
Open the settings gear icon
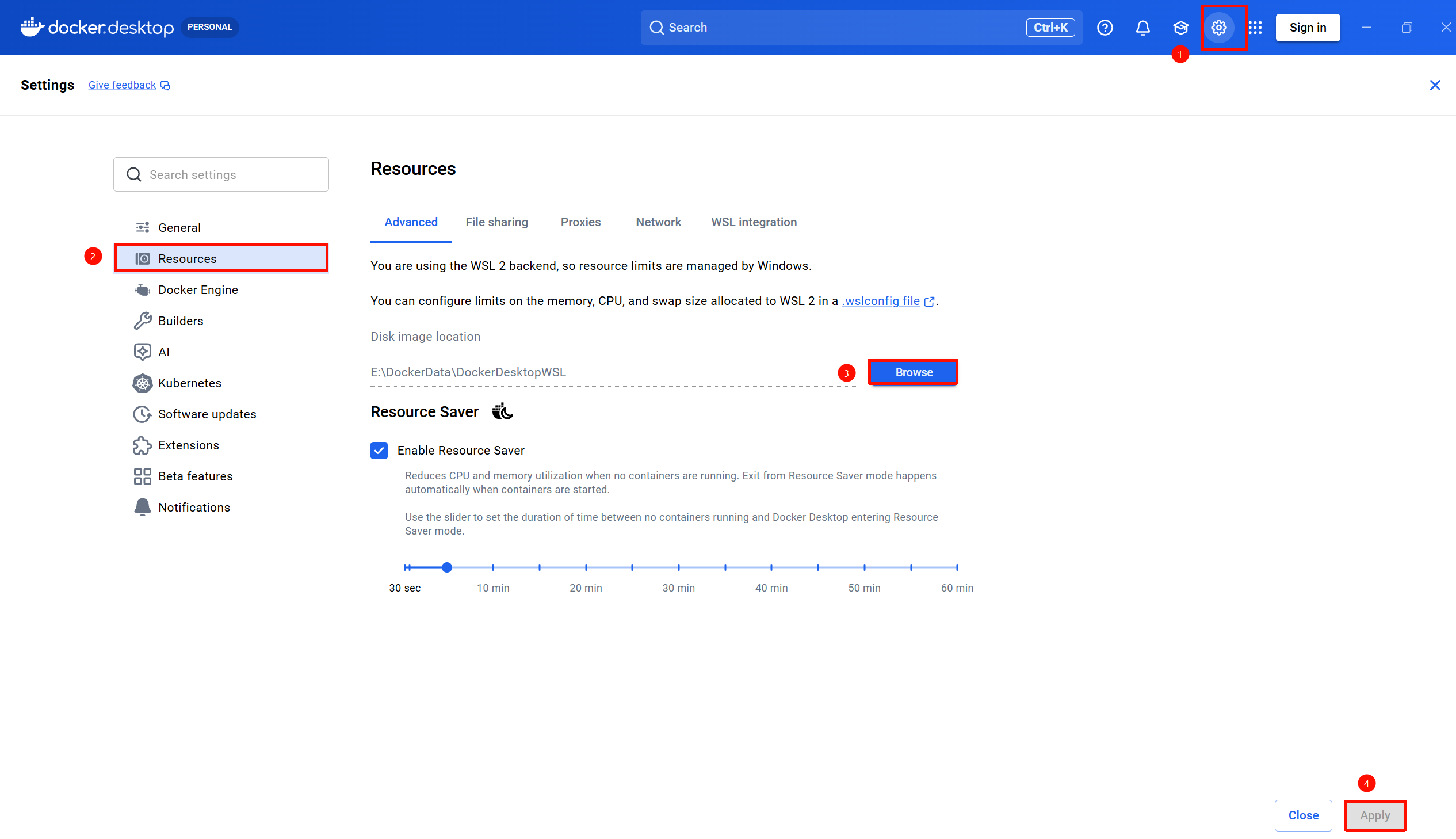(1218, 28)
